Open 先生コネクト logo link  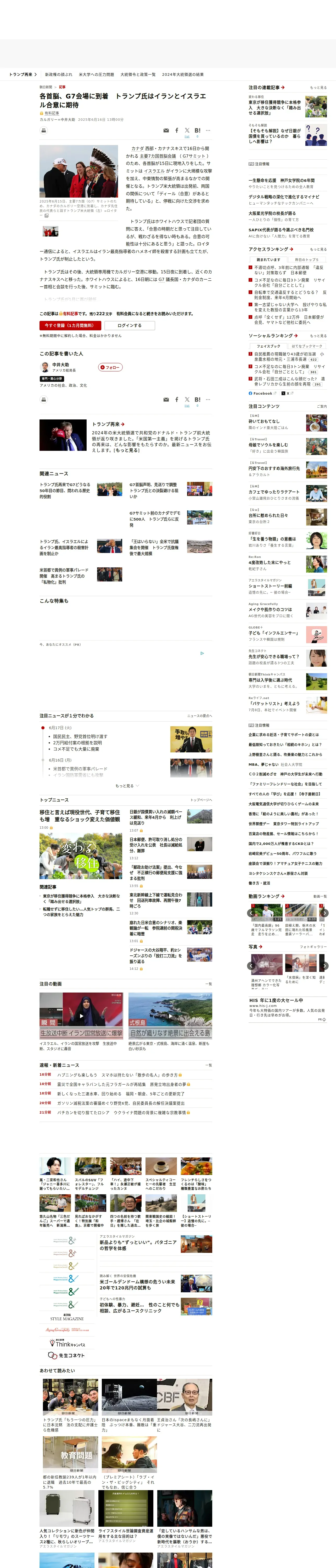(x=67, y=1355)
